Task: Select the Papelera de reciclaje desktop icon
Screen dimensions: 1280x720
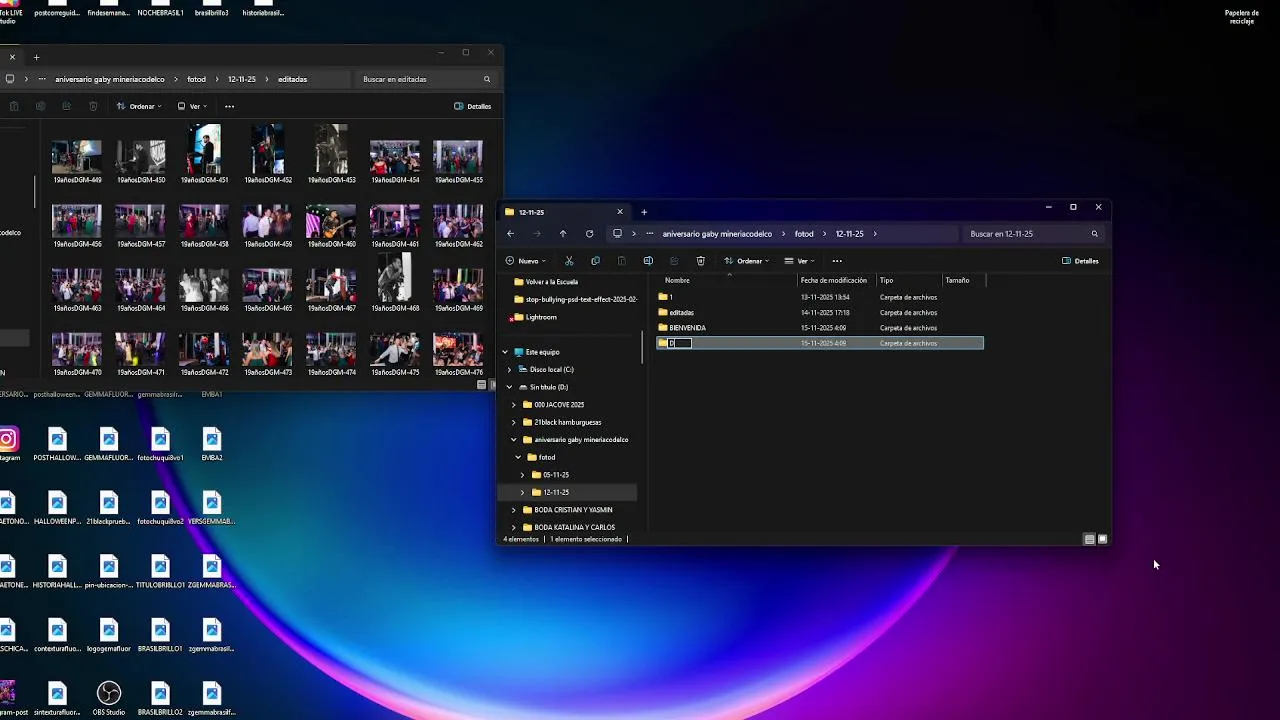Action: click(x=1241, y=16)
